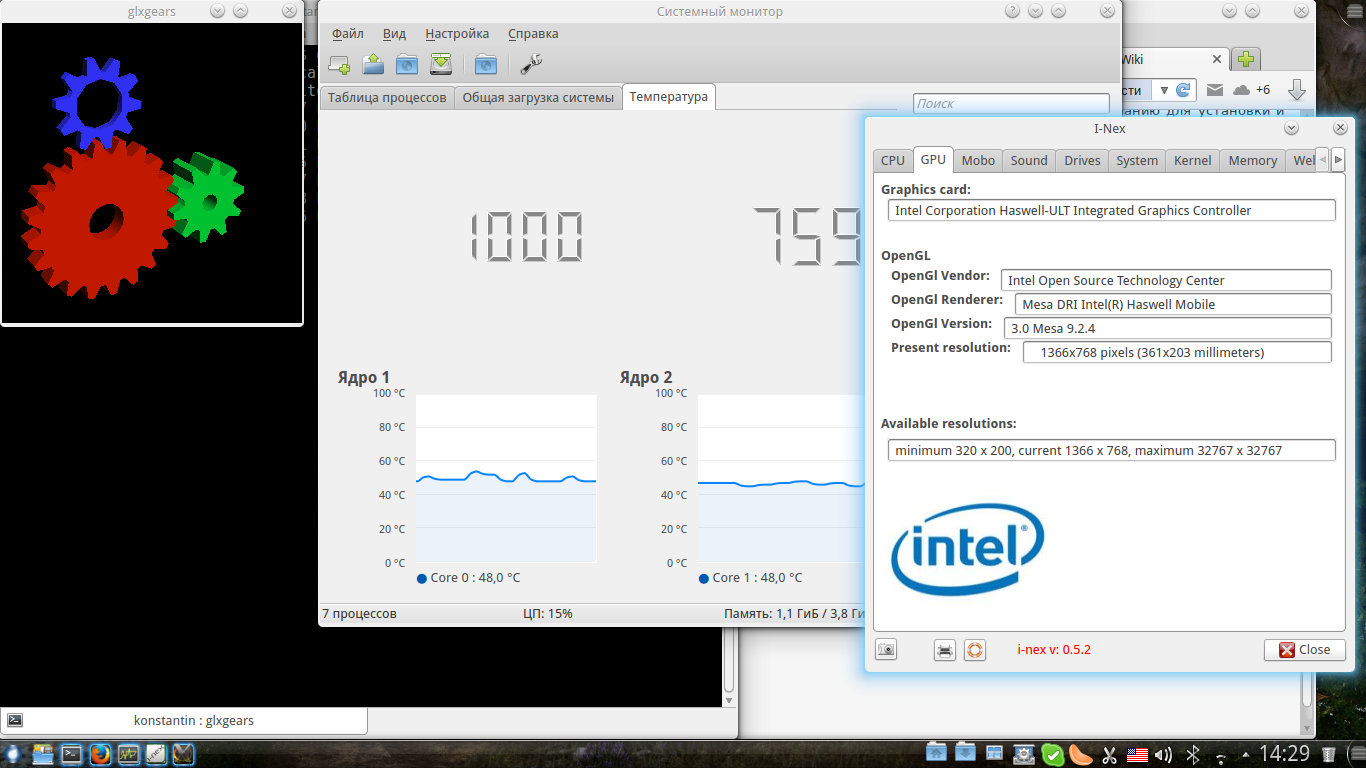Switch to System Monitor task in the panel
Screen dimensions: 1366x768
[128, 754]
